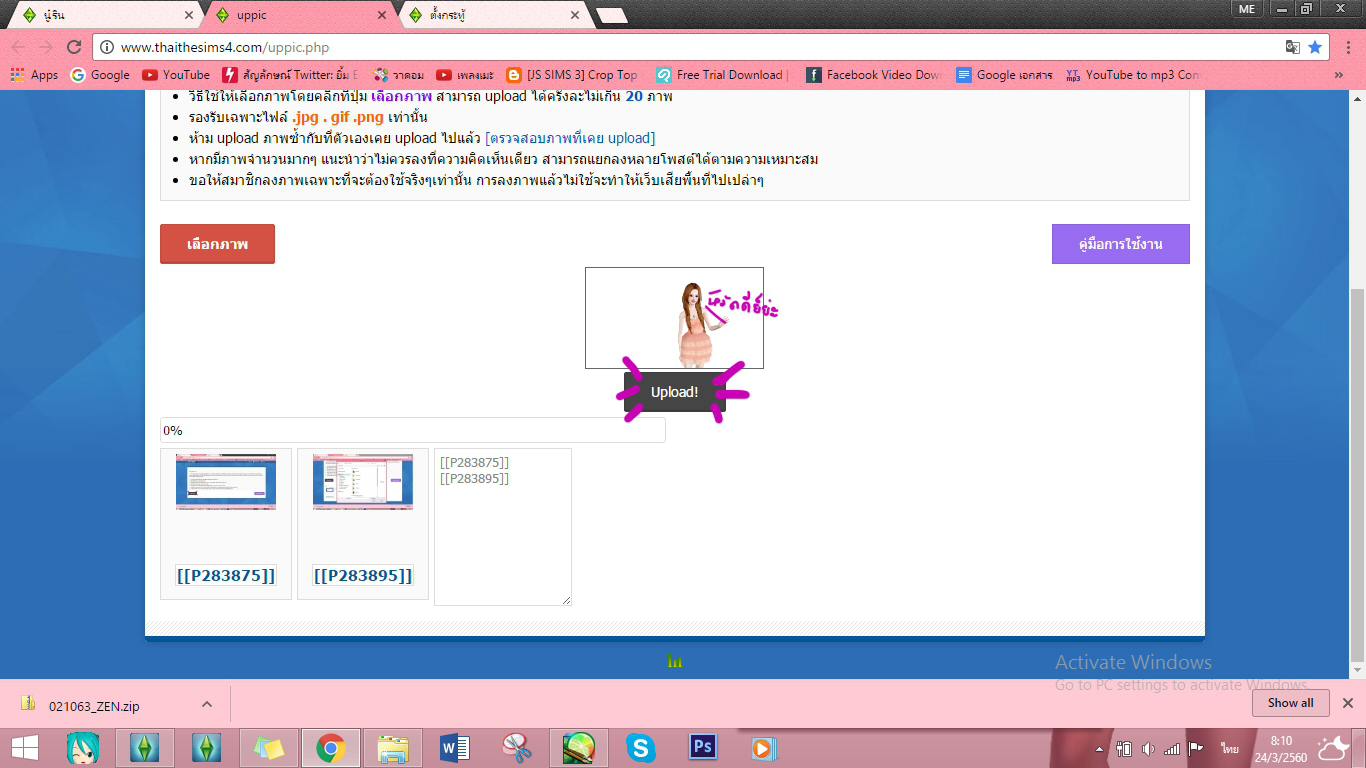The width and height of the screenshot is (1366, 768).
Task: Select the P283875 screenshot thumbnail
Action: [226, 482]
